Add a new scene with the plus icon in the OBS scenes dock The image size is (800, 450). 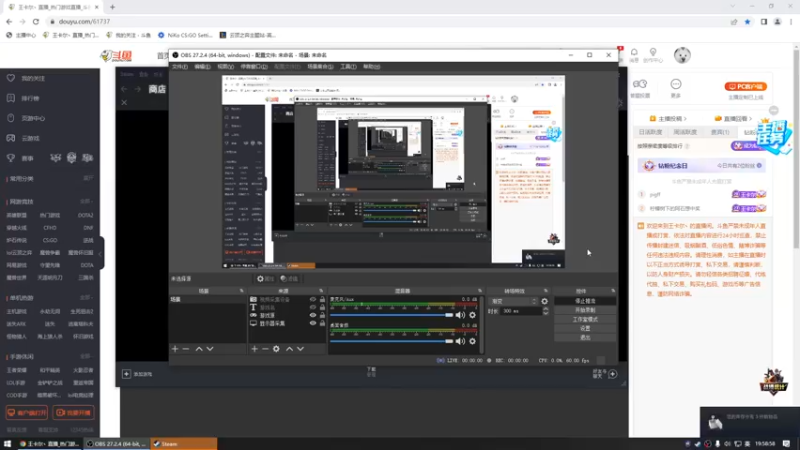tap(175, 349)
